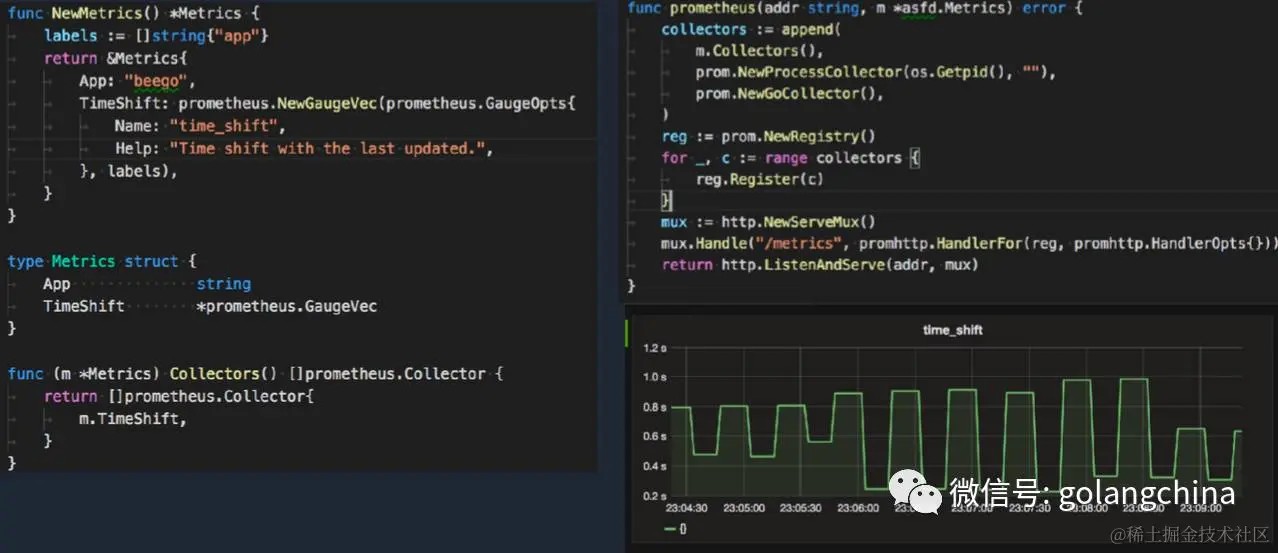Select the App: "beego" line
The height and width of the screenshot is (553, 1278).
click(x=137, y=81)
